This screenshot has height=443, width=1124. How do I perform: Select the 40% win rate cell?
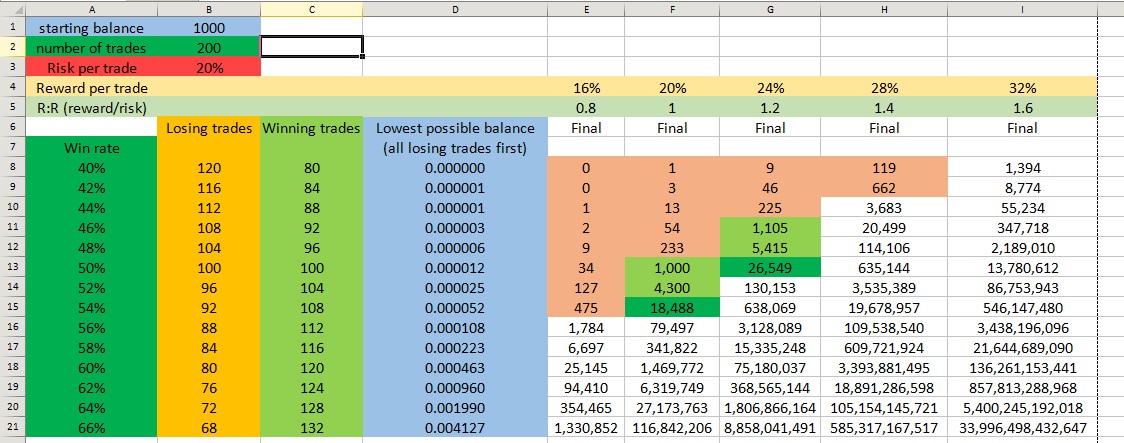[x=91, y=168]
